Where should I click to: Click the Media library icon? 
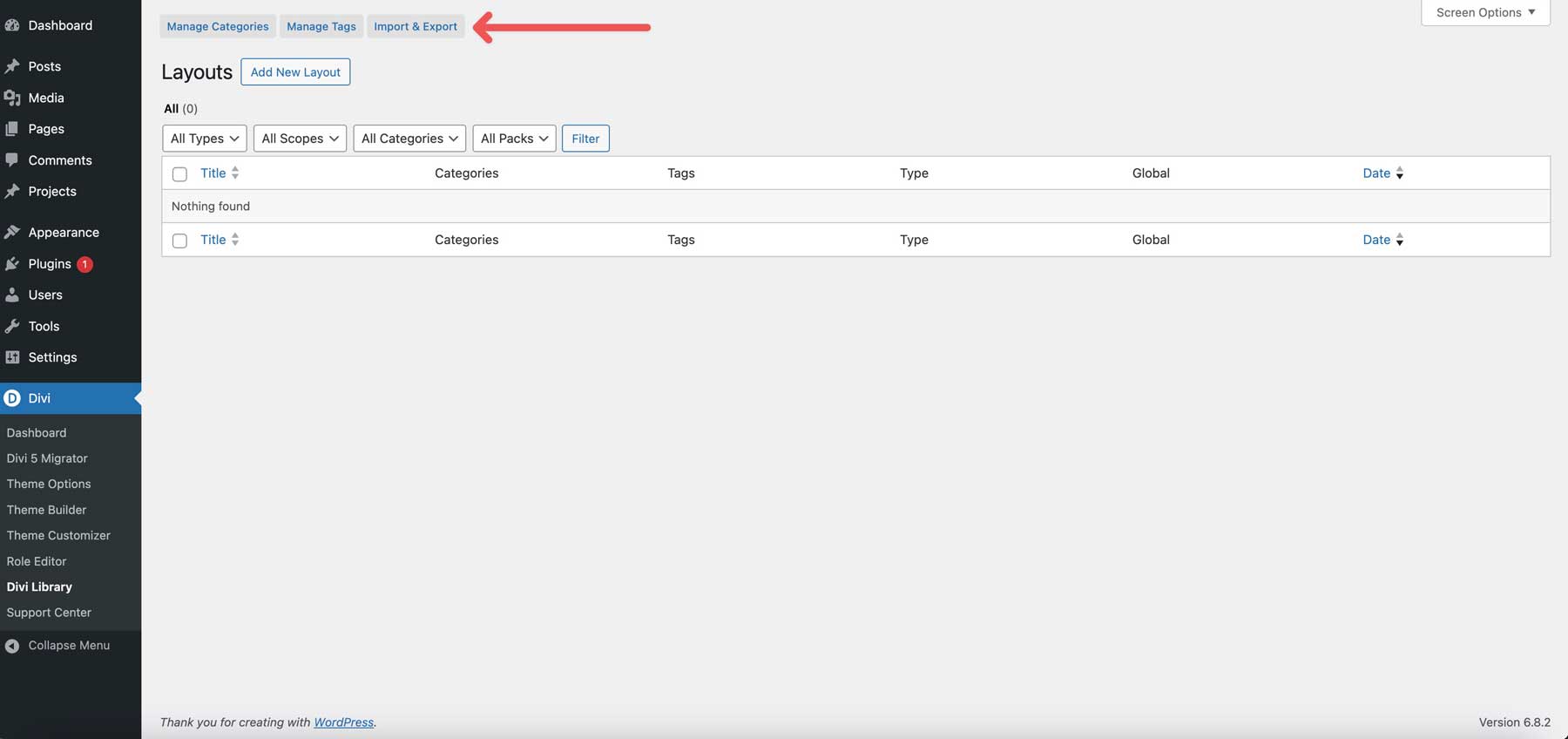tap(12, 98)
